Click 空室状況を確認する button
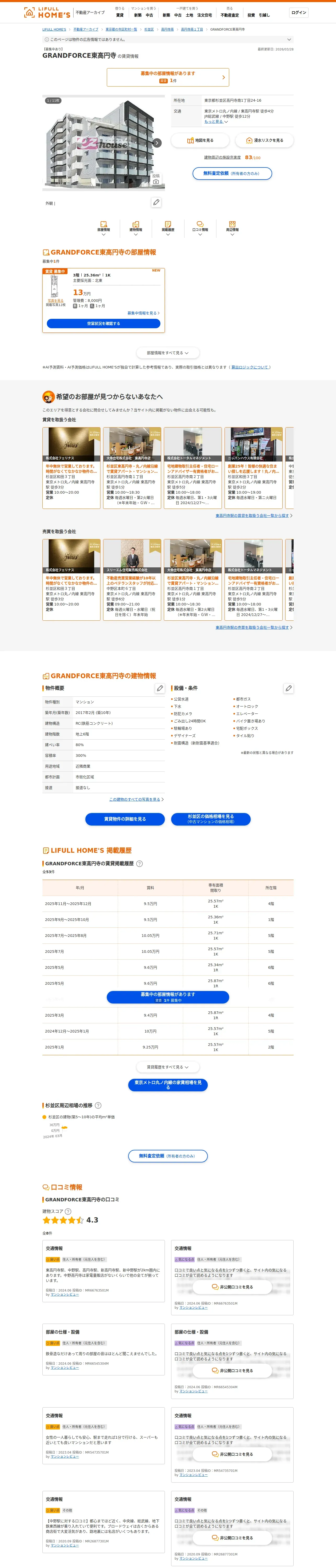Image resolution: width=336 pixels, height=1568 pixels. pos(104,324)
